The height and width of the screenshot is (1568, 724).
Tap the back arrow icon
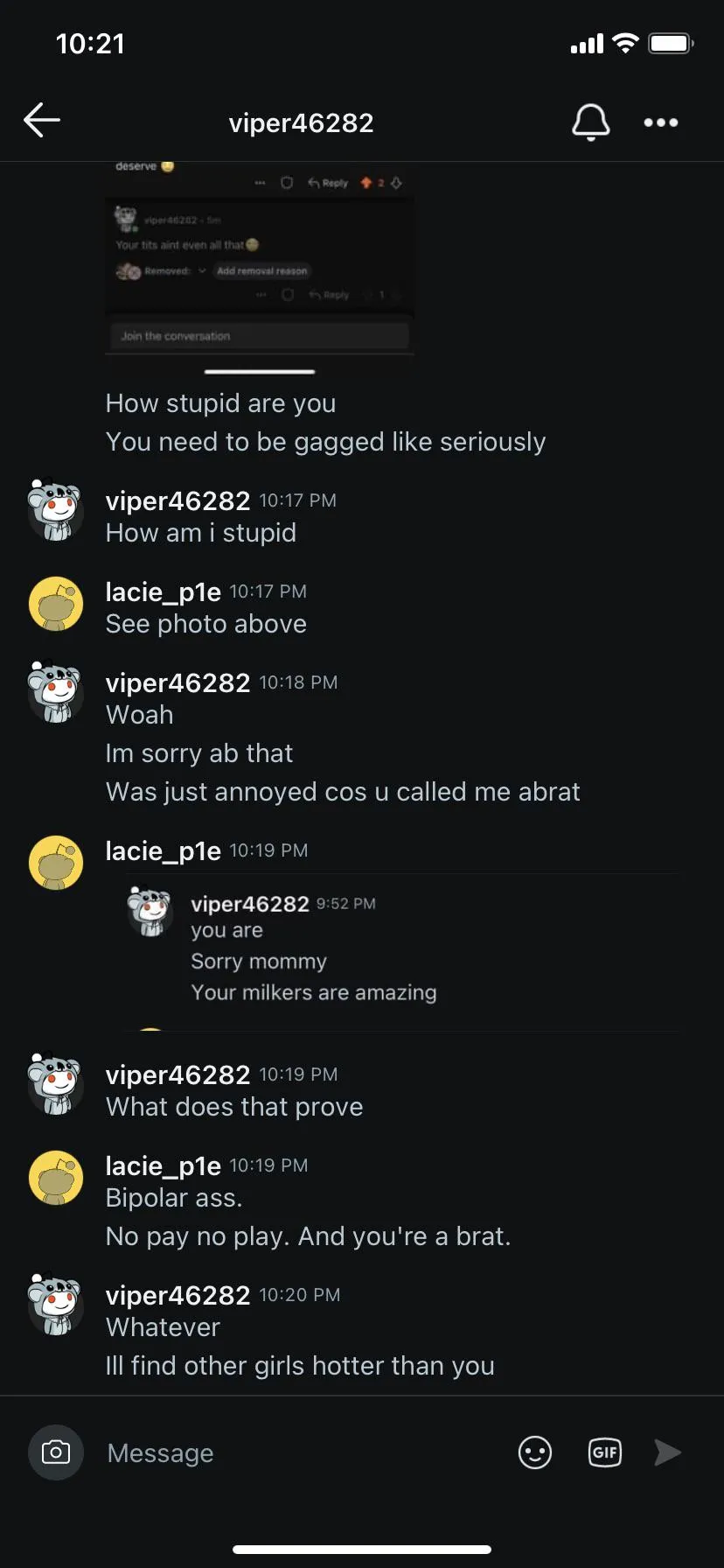coord(42,121)
